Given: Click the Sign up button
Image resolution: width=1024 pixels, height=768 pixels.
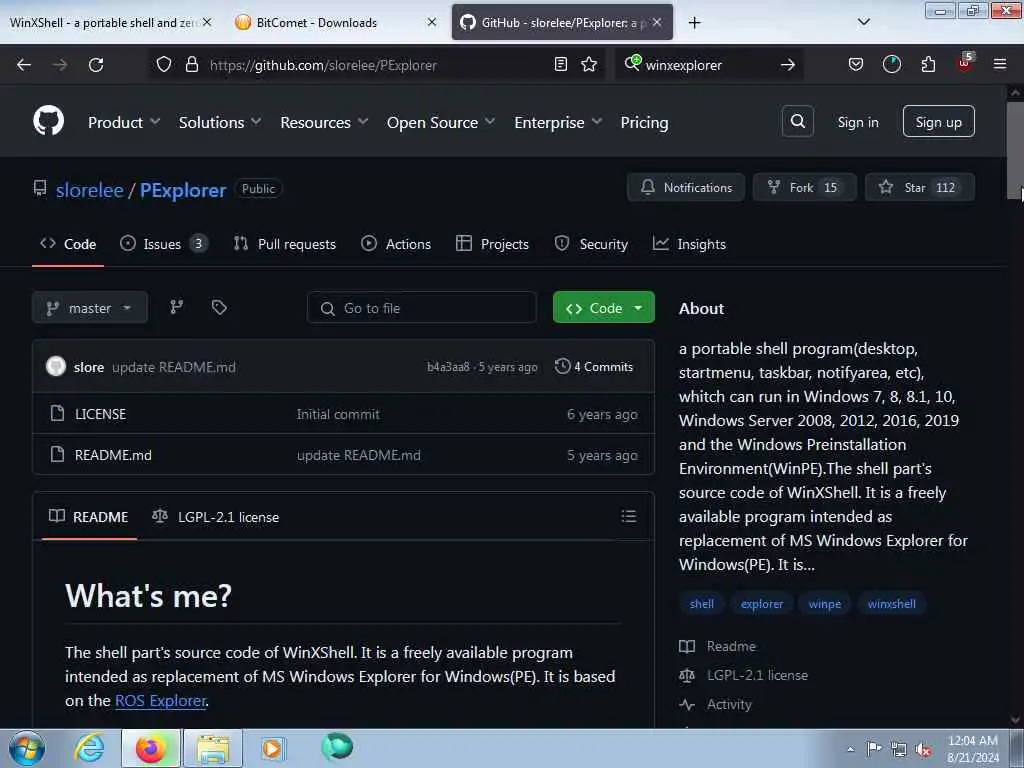Looking at the screenshot, I should click(x=938, y=121).
